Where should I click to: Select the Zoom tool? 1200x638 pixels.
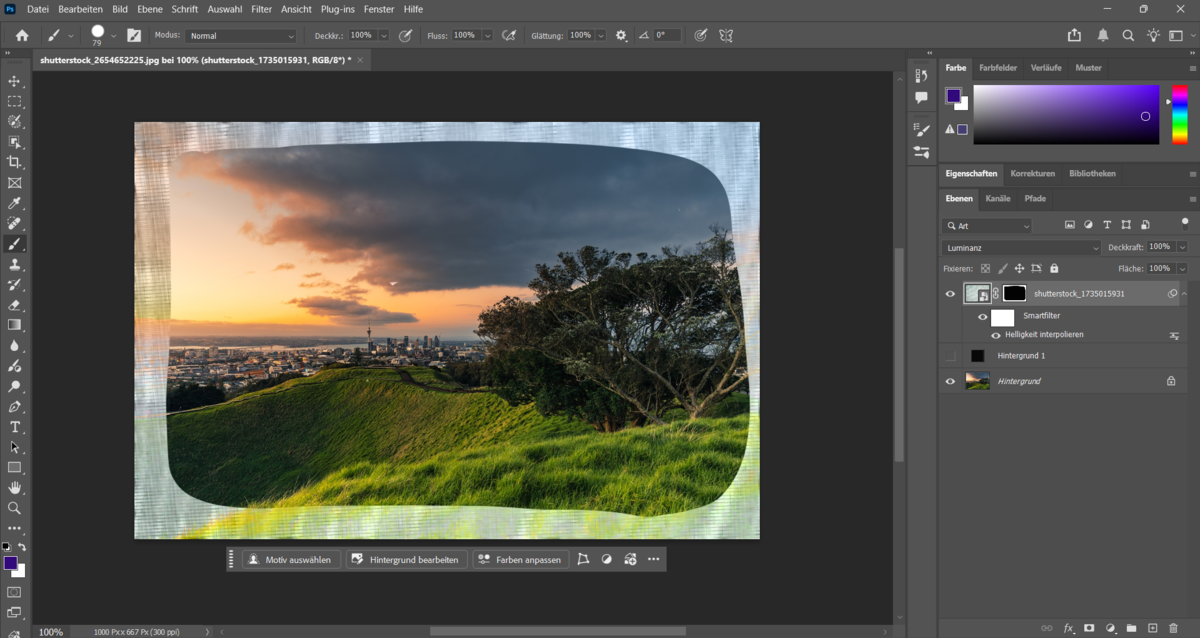[15, 508]
